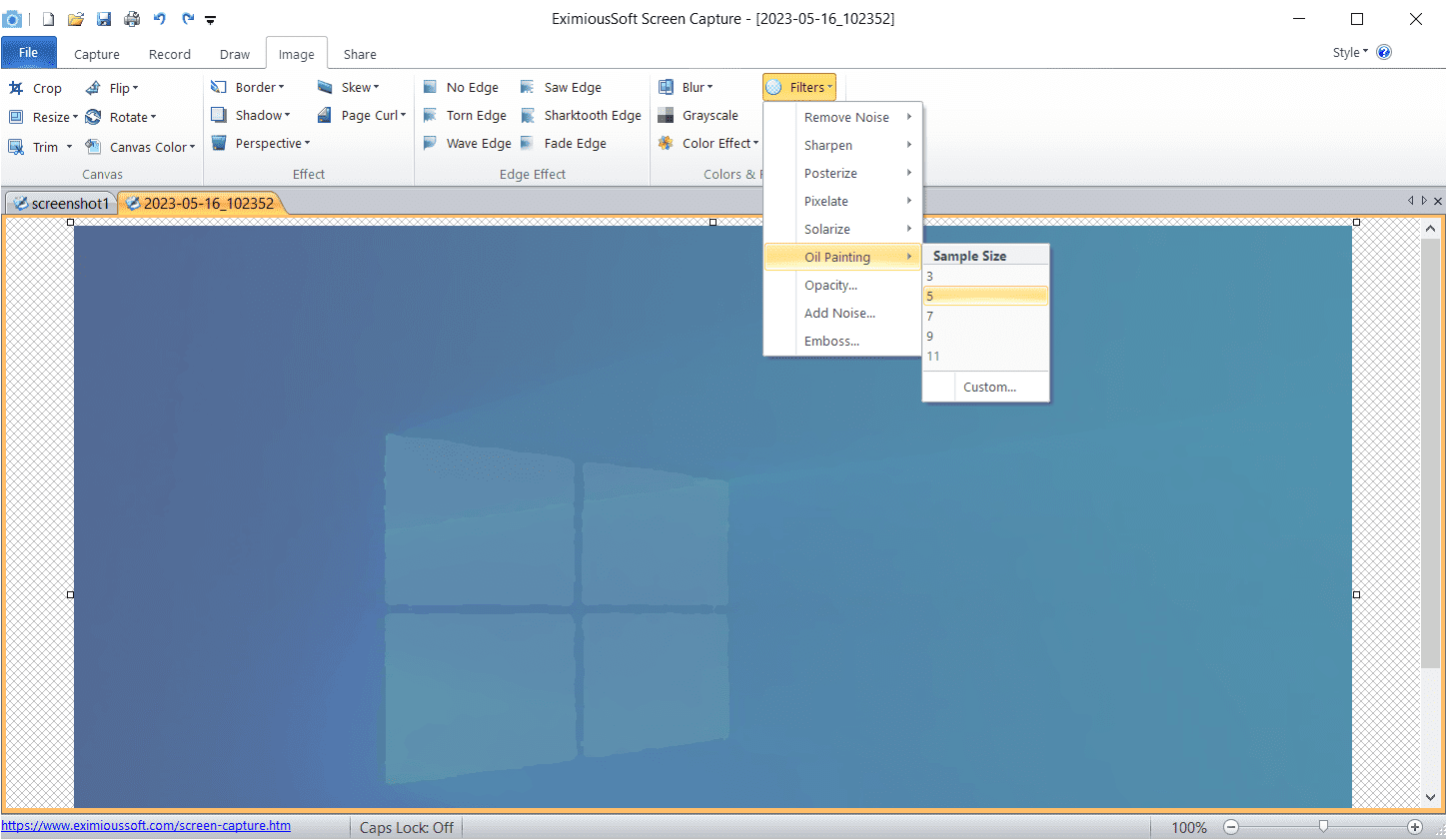Screen dimensions: 1447x840
Task: Choose Opacity... from the Filters menu
Action: [842, 285]
